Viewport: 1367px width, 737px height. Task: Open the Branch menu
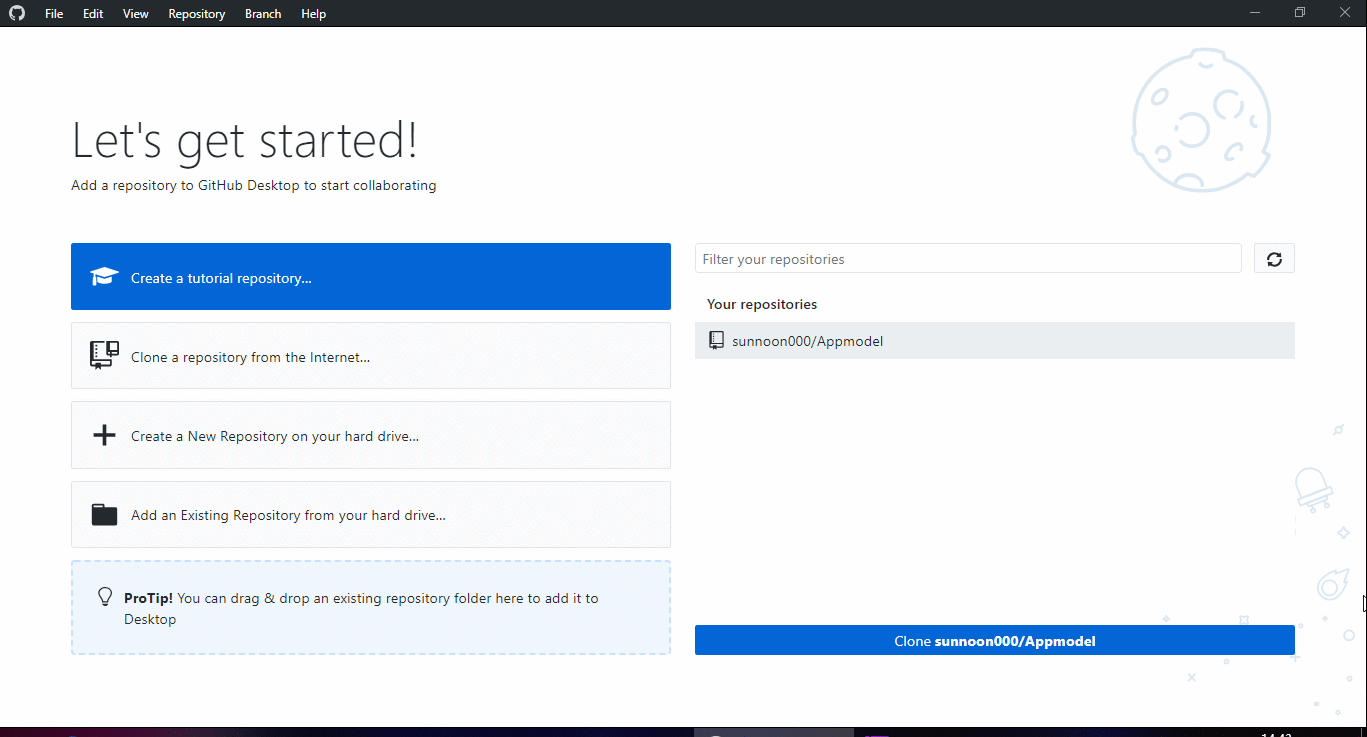pos(263,14)
